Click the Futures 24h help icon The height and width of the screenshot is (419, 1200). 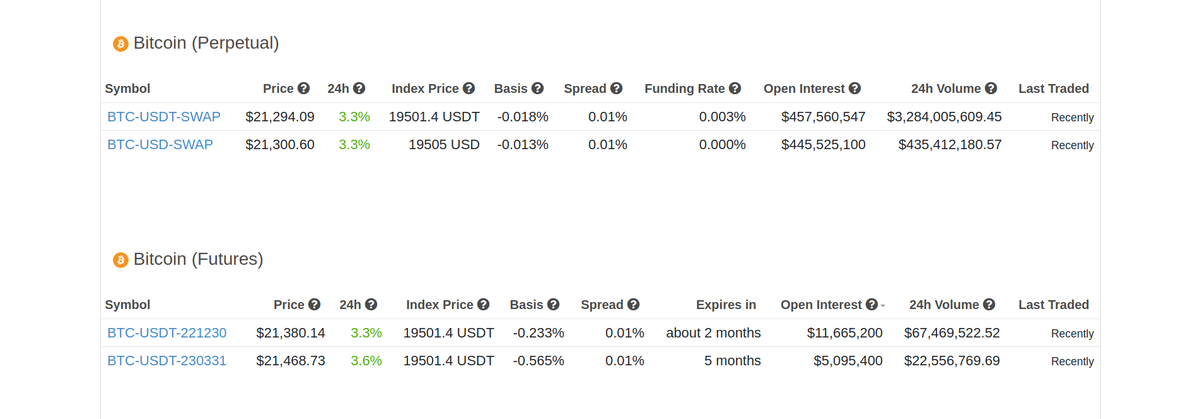pos(371,305)
